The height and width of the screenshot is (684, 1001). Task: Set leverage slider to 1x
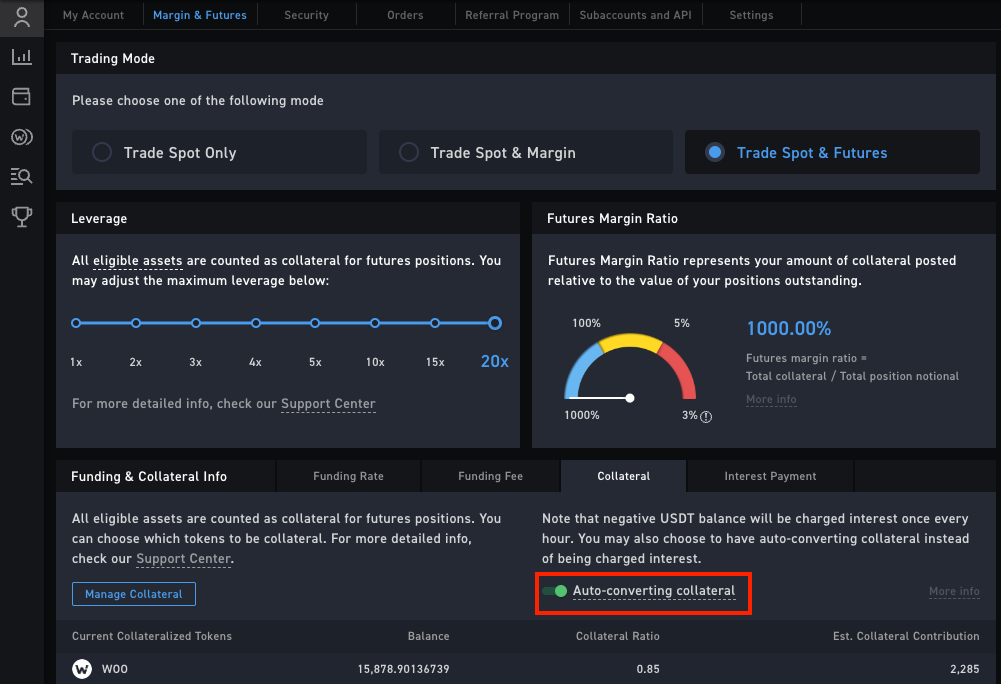pyautogui.click(x=76, y=323)
